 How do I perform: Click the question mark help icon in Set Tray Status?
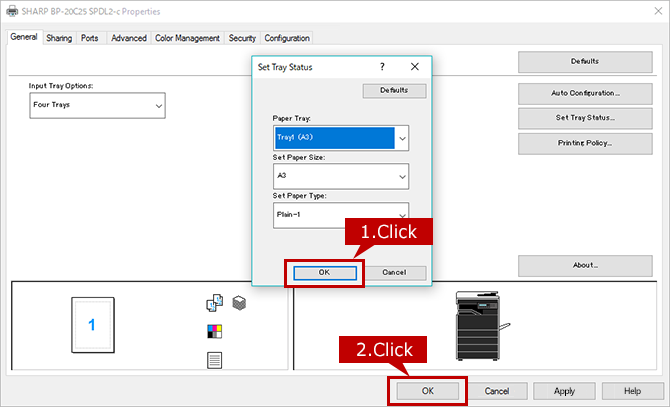(x=382, y=67)
